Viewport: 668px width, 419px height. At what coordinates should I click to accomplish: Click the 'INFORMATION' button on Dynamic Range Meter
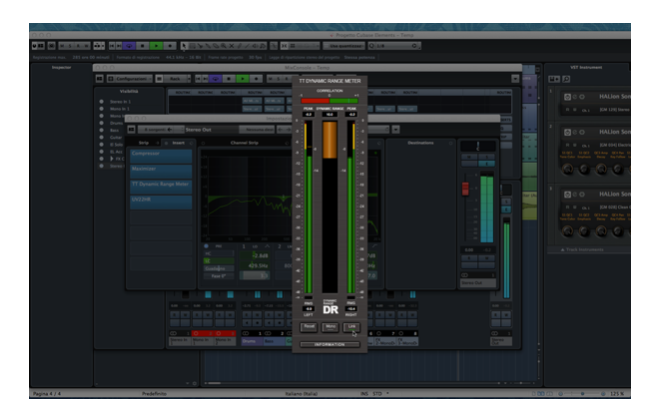point(330,344)
